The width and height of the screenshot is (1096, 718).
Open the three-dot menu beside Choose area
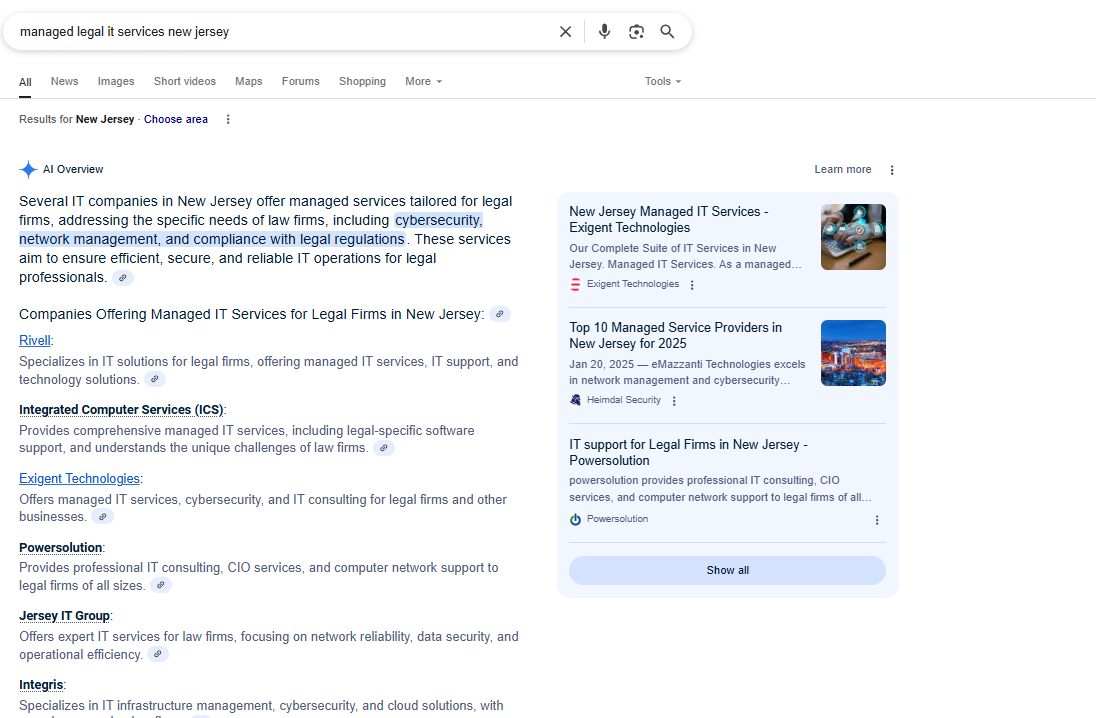228,120
